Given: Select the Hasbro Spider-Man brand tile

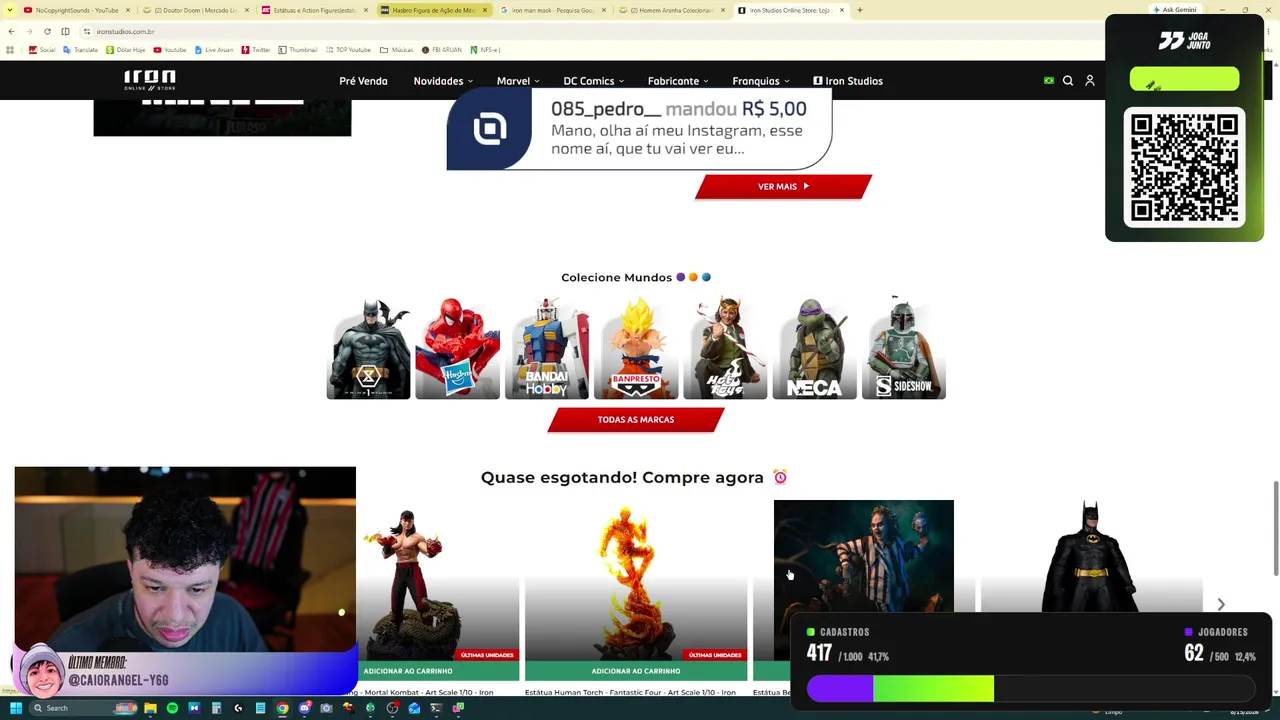Looking at the screenshot, I should click(x=457, y=347).
